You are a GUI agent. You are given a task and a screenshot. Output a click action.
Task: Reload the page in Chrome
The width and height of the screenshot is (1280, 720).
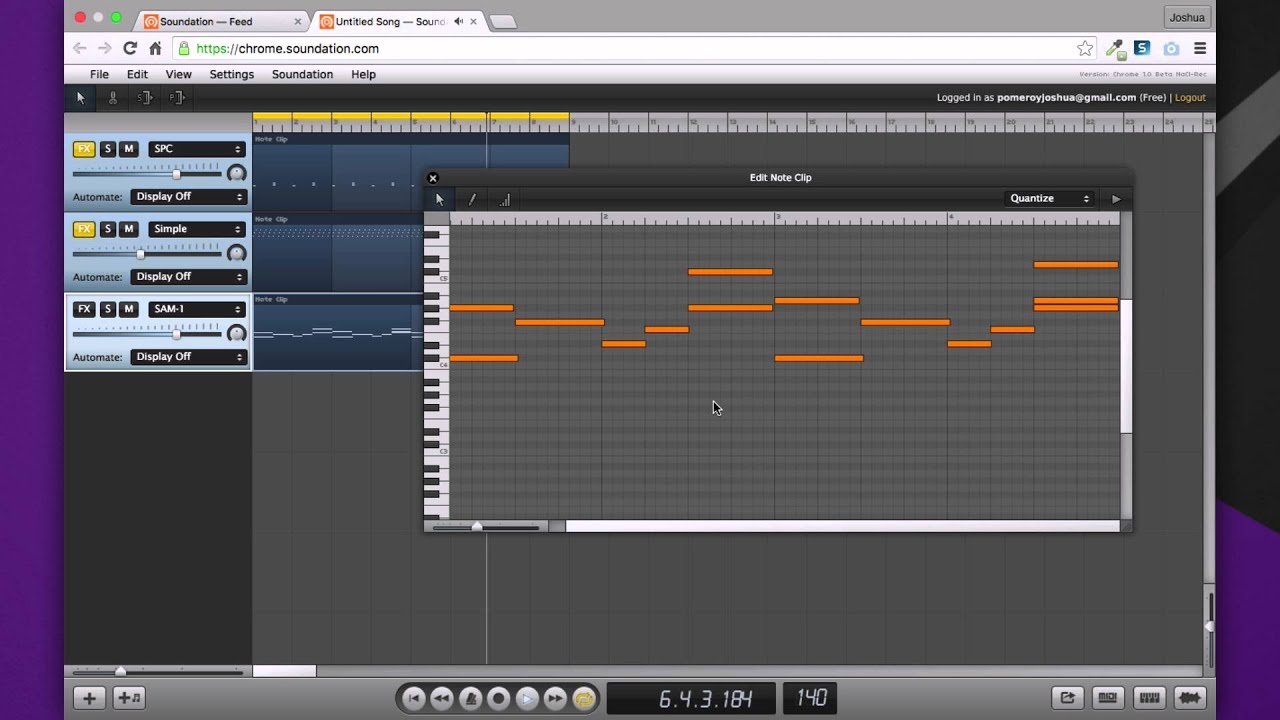tap(130, 48)
